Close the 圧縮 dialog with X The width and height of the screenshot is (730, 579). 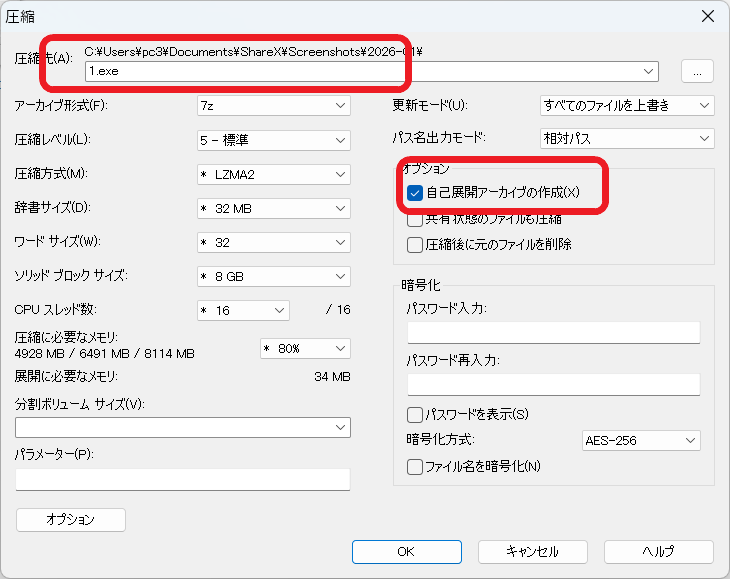tap(708, 16)
